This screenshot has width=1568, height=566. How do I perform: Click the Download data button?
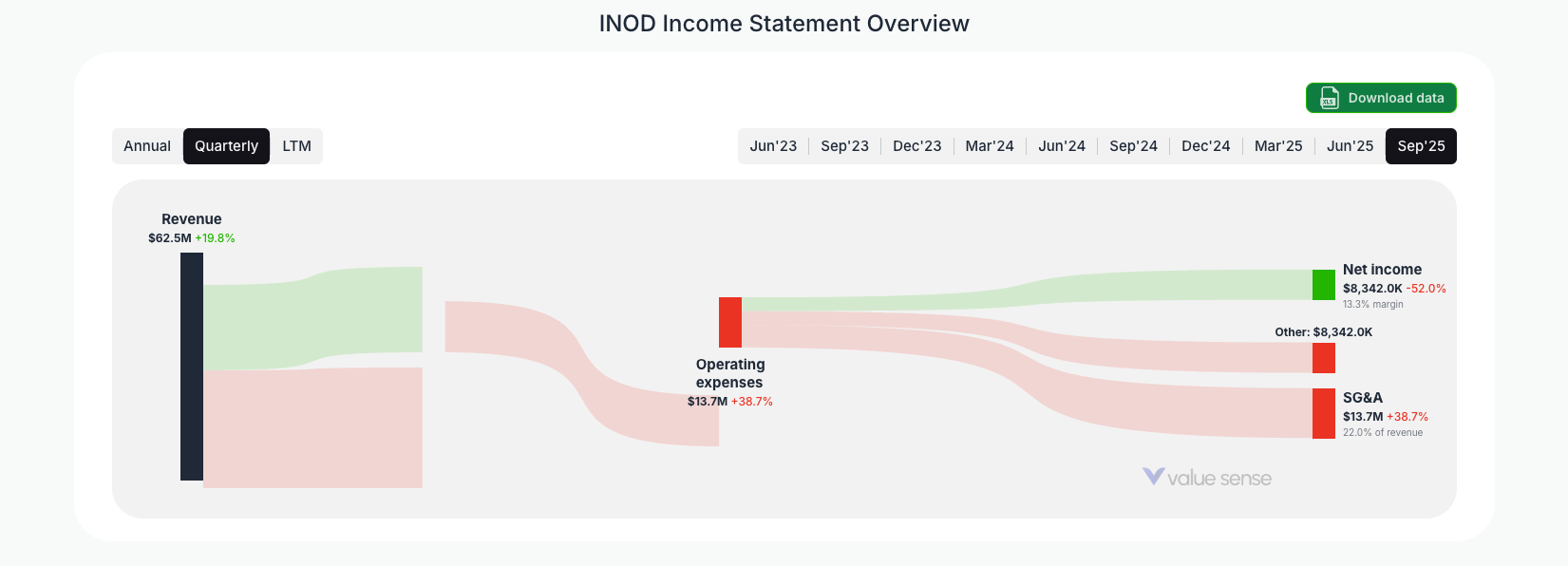coord(1381,98)
